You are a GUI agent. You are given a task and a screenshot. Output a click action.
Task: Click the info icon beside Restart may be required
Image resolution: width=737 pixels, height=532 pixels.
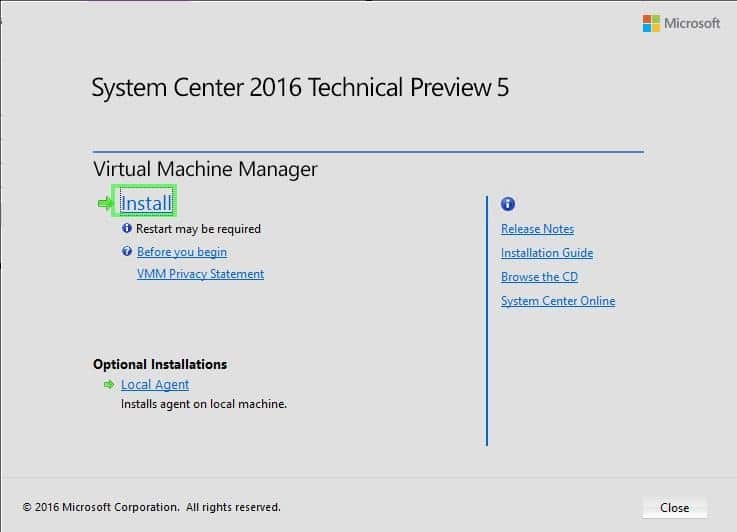(127, 228)
